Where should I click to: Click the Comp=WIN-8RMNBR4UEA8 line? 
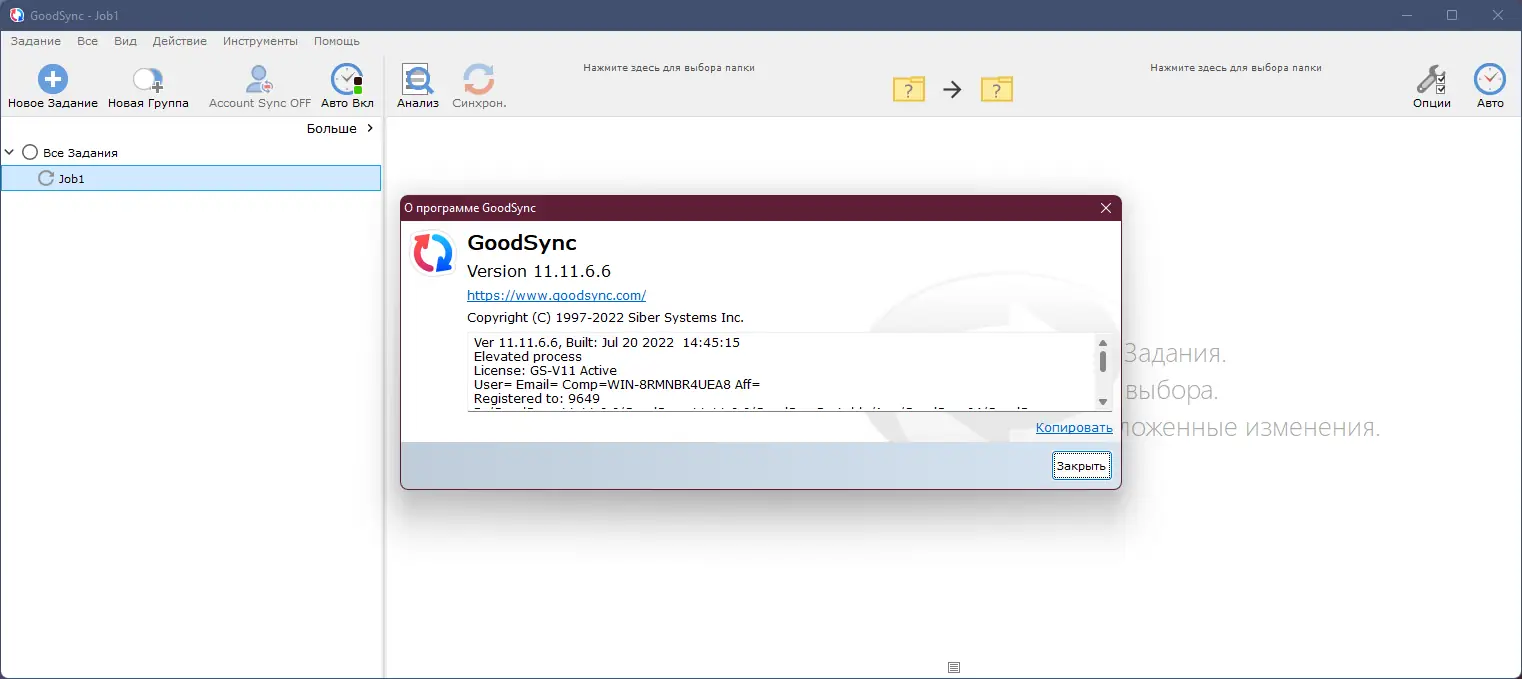pos(617,385)
